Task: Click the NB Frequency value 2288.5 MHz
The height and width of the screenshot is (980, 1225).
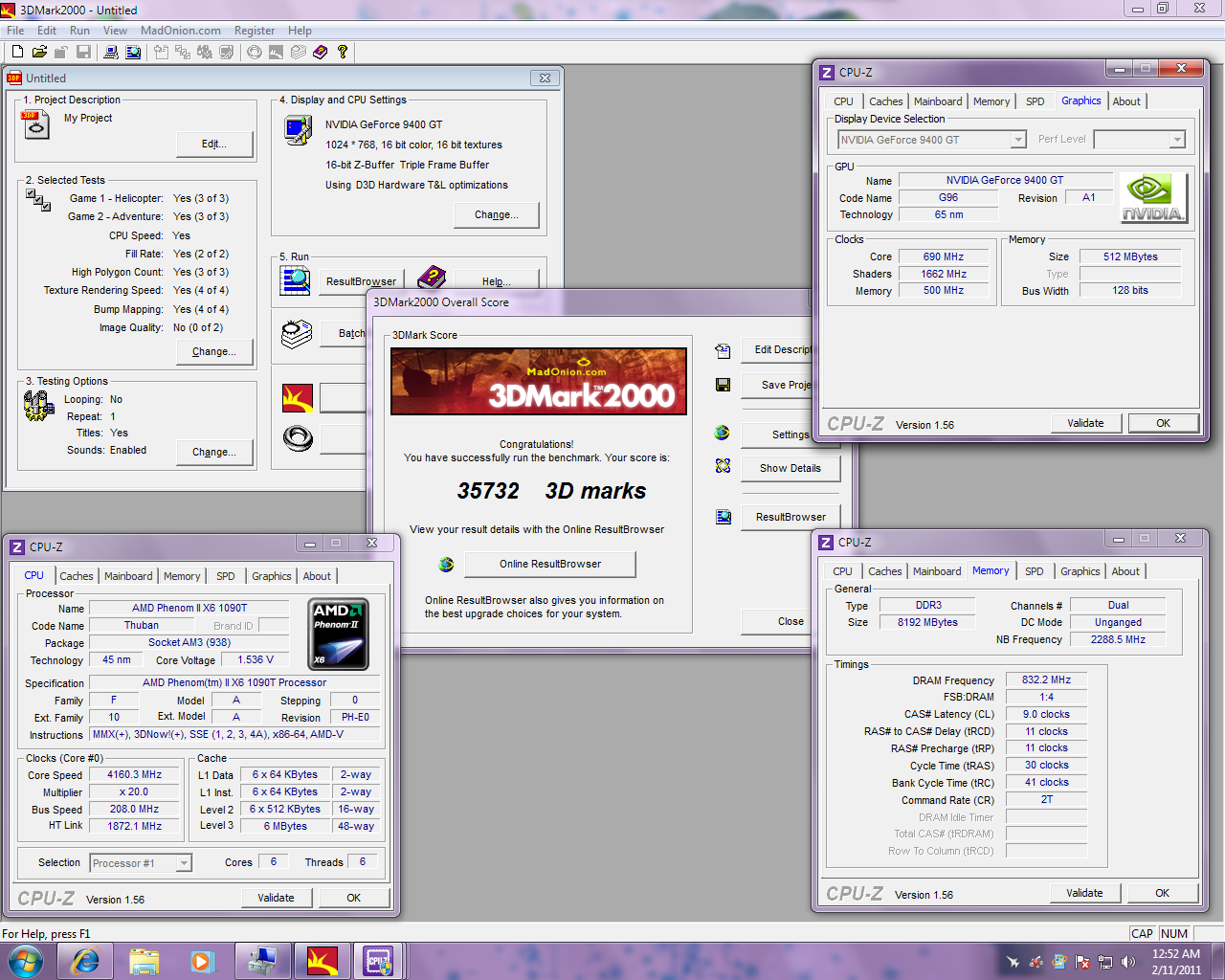Action: [x=1118, y=639]
